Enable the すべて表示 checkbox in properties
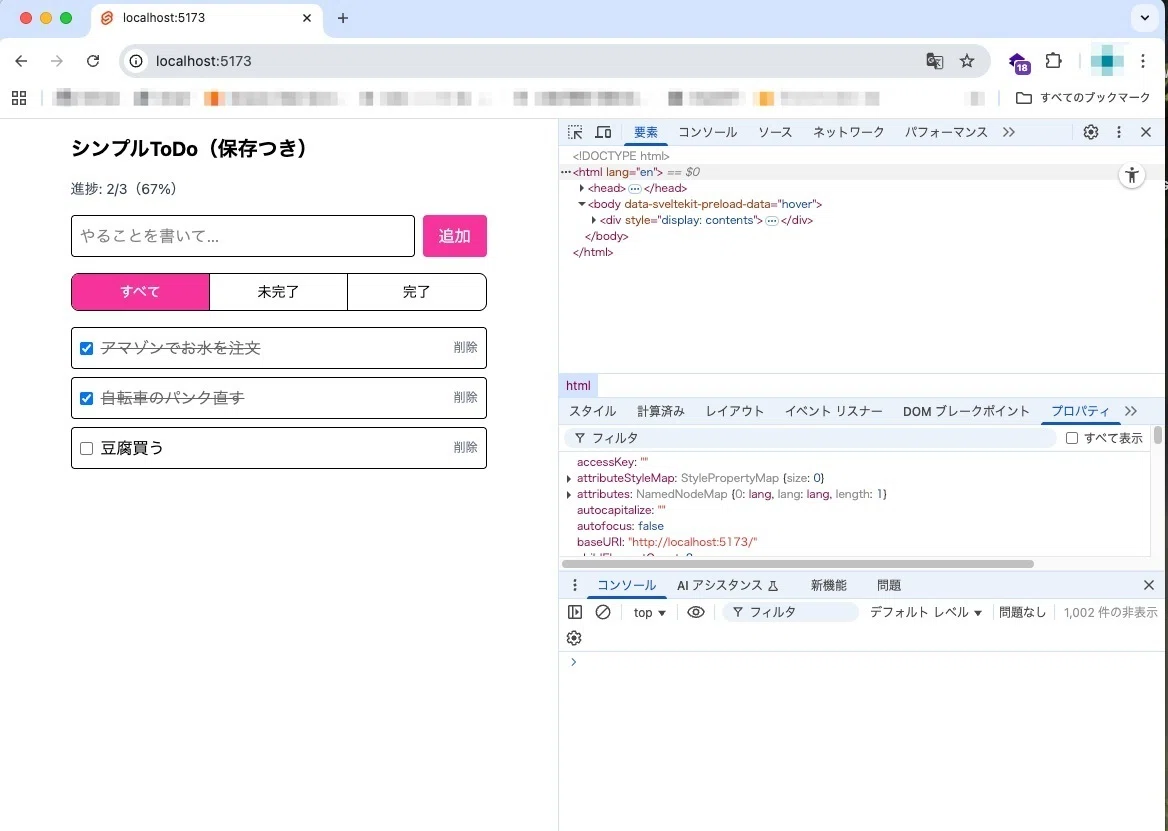The width and height of the screenshot is (1168, 831). tap(1072, 438)
